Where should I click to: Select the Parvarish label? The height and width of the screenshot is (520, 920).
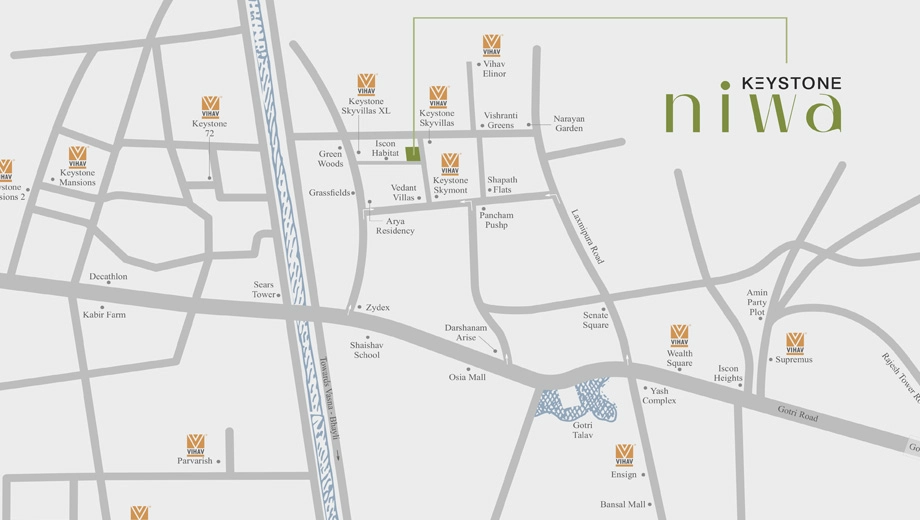coord(195,461)
